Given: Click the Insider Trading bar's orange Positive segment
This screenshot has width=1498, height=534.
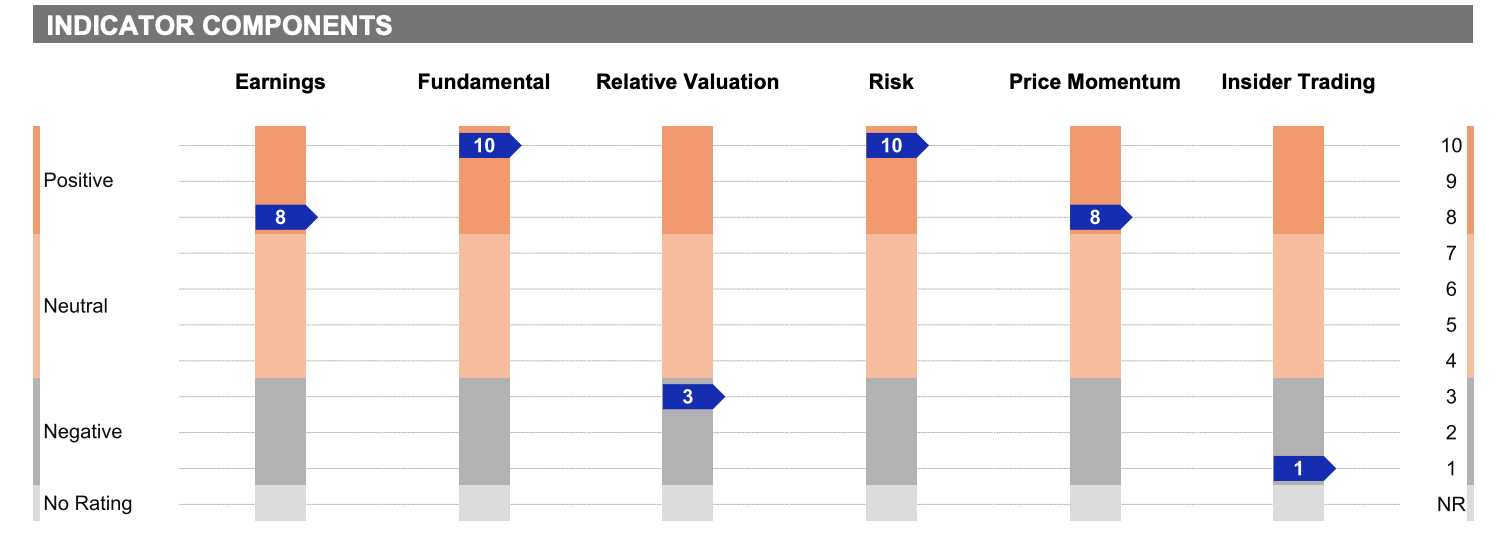Looking at the screenshot, I should [x=1298, y=180].
